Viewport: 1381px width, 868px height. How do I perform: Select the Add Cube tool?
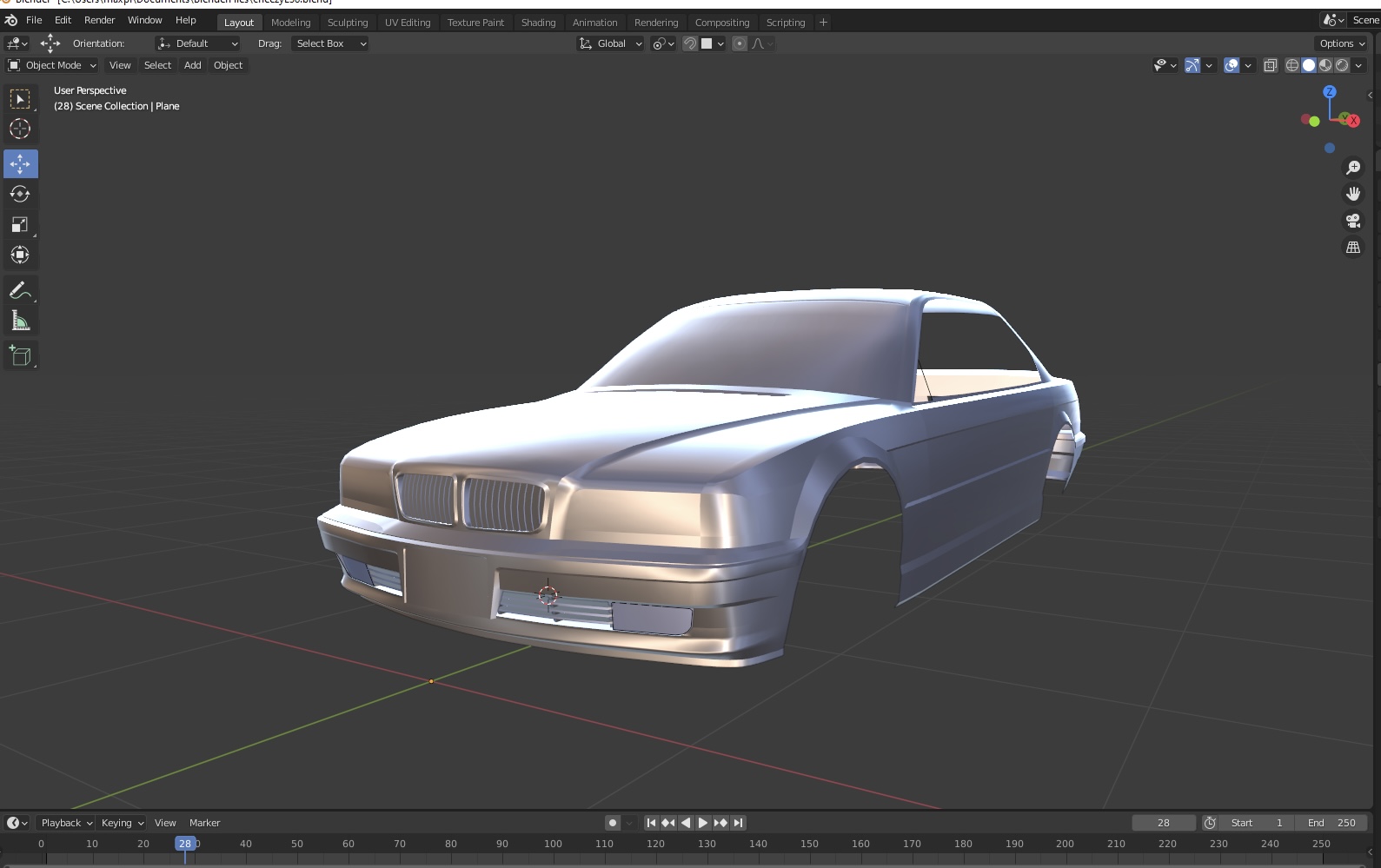point(20,355)
